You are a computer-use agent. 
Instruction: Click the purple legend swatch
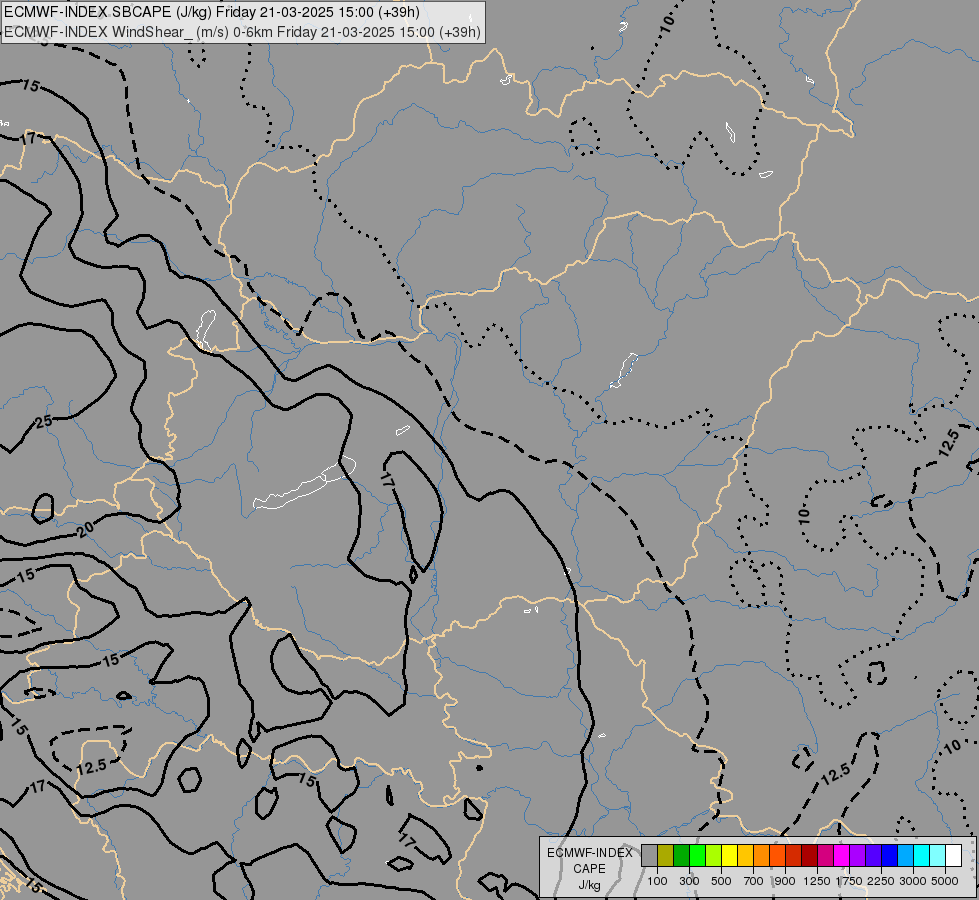(857, 855)
